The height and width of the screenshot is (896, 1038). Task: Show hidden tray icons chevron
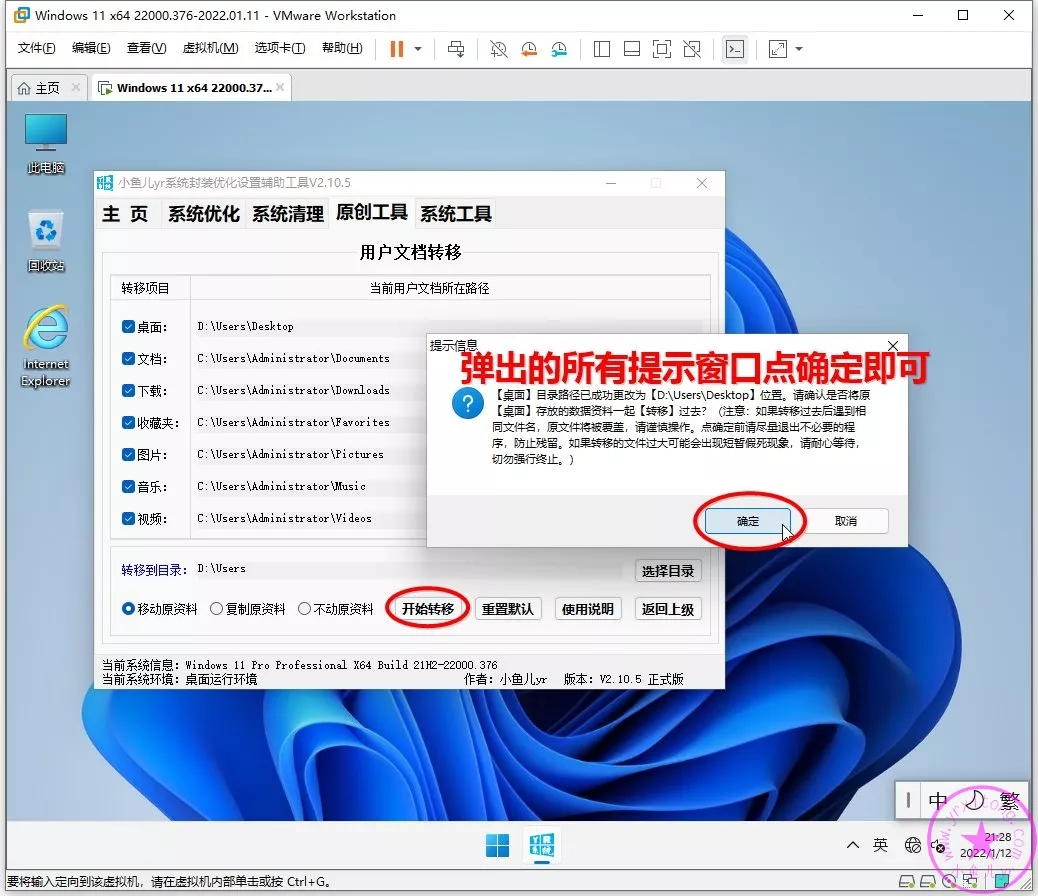[x=852, y=845]
